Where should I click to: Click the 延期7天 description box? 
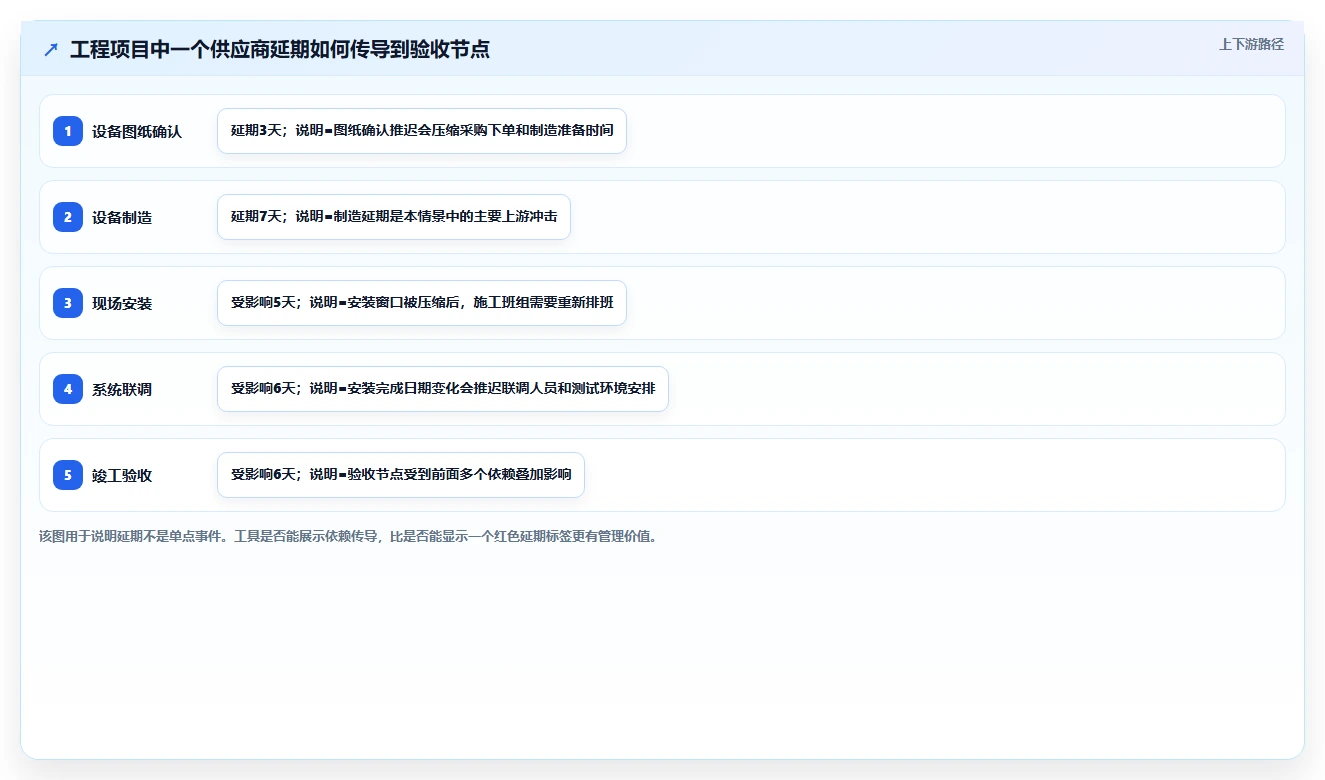click(x=394, y=217)
